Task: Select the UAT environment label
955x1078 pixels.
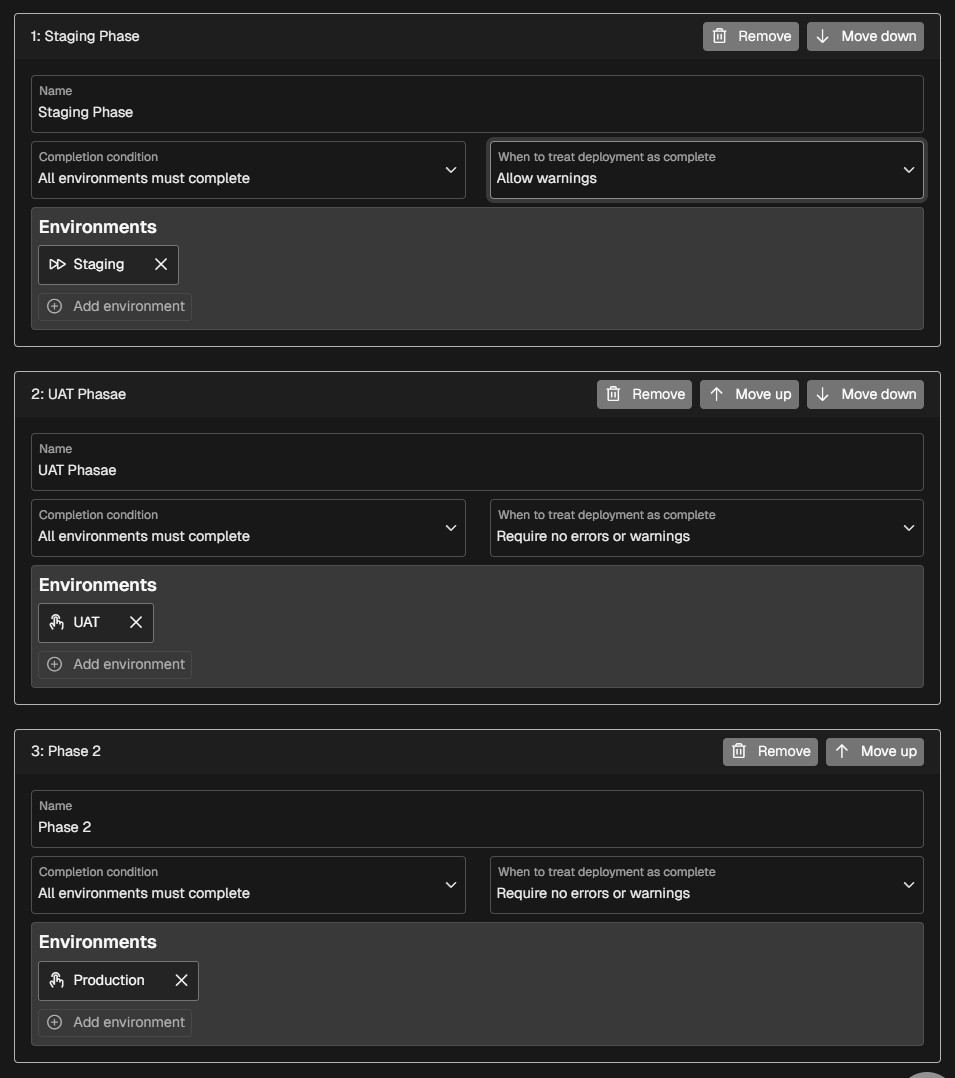Action: (86, 622)
